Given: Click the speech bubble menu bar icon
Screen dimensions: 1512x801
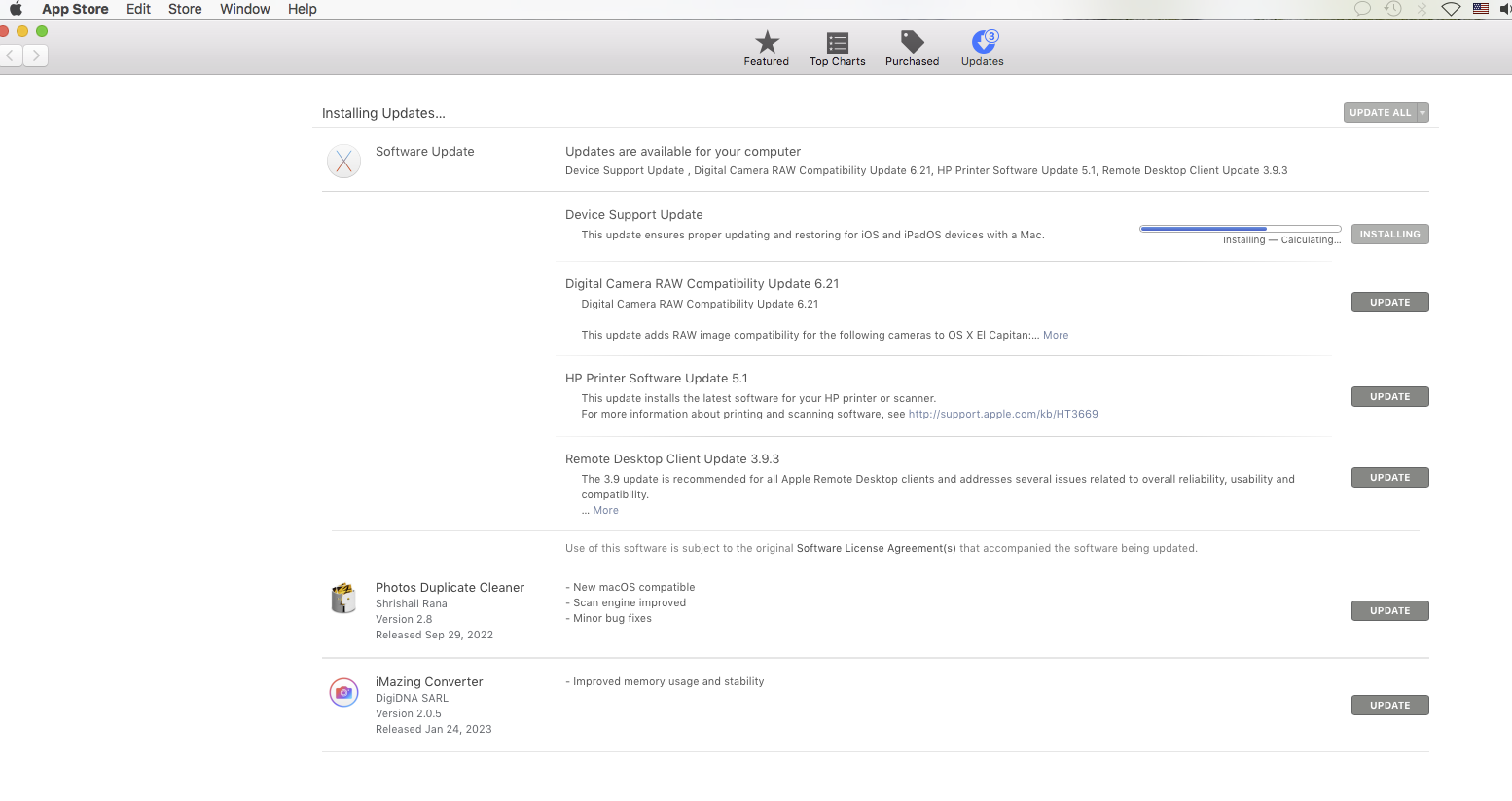Looking at the screenshot, I should pos(1362,9).
